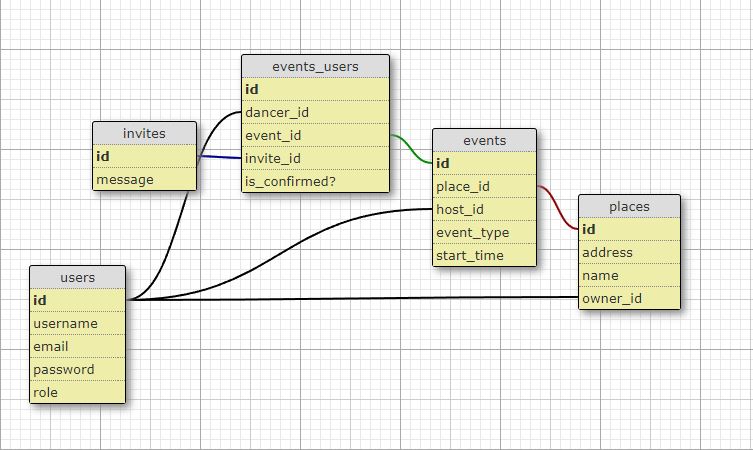Click the start_time field in events
Viewport: 753px width, 450px height.
[485, 255]
